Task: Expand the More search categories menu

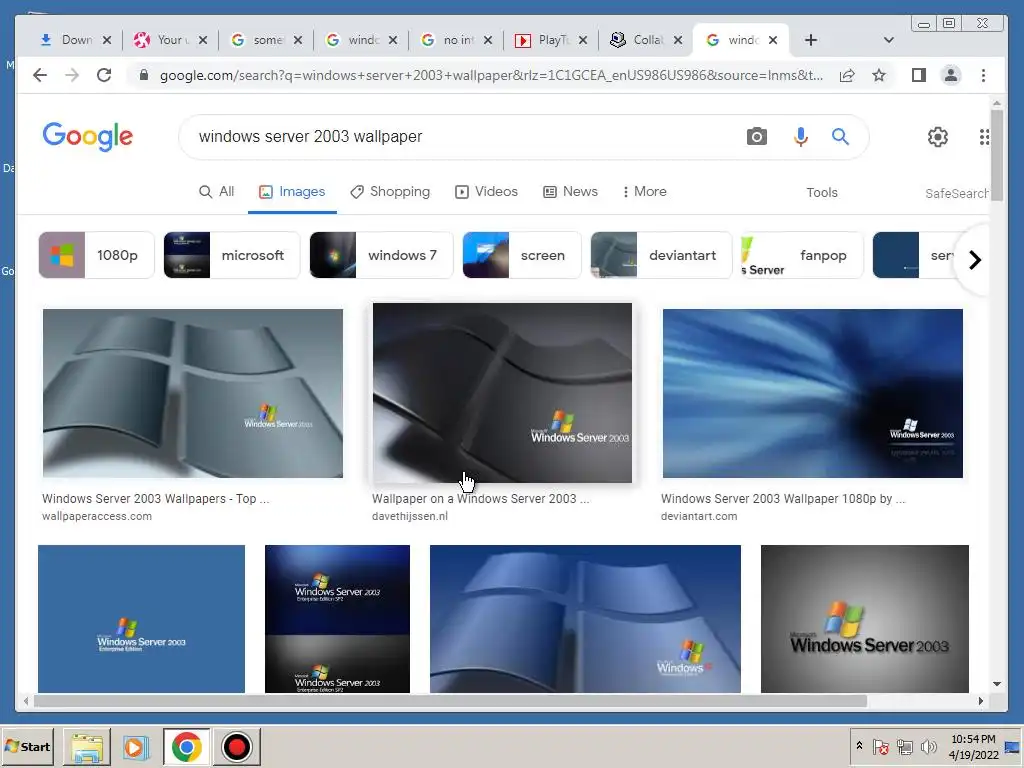Action: 644,191
